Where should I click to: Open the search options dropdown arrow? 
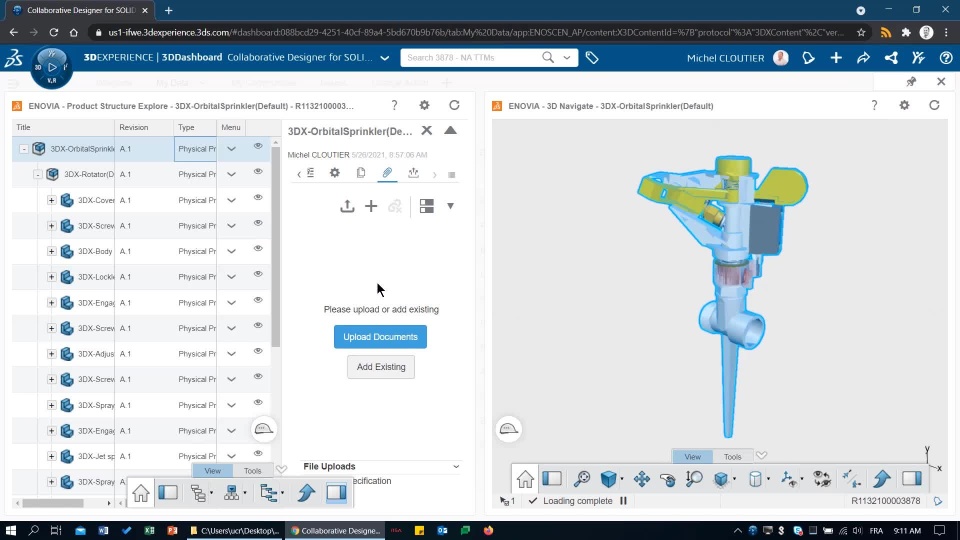click(567, 58)
